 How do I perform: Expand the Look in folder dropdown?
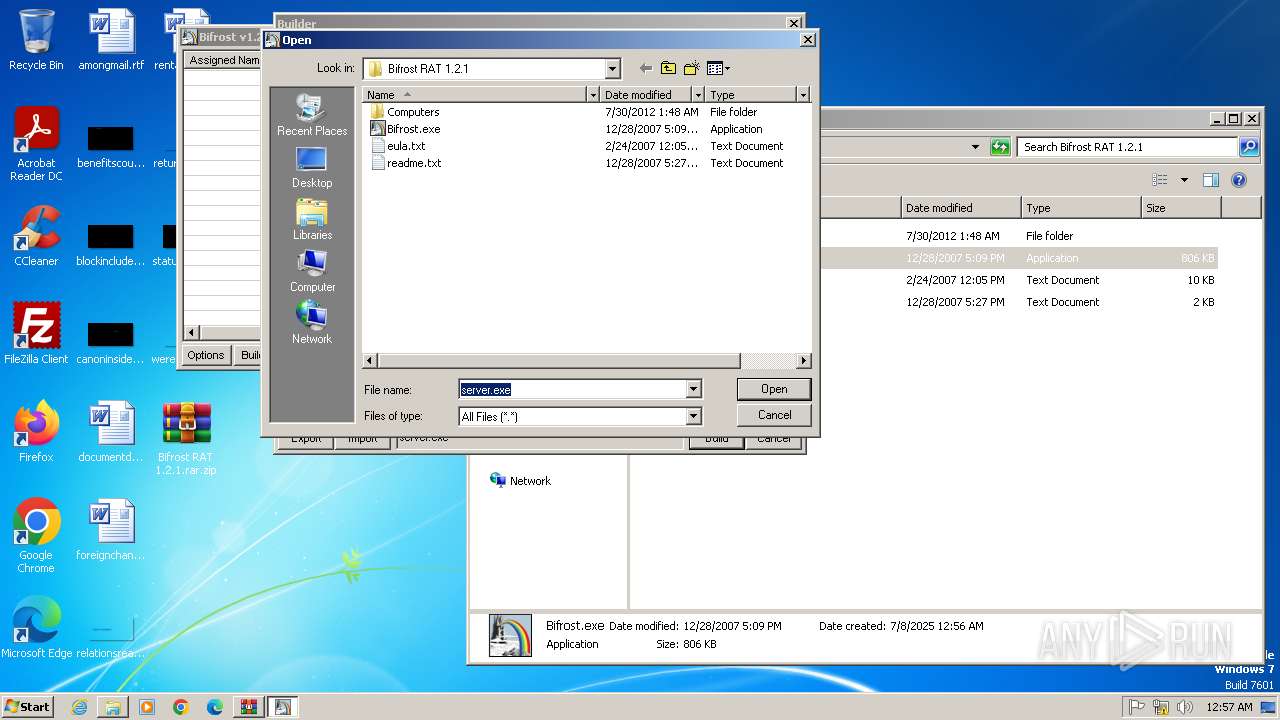[612, 68]
